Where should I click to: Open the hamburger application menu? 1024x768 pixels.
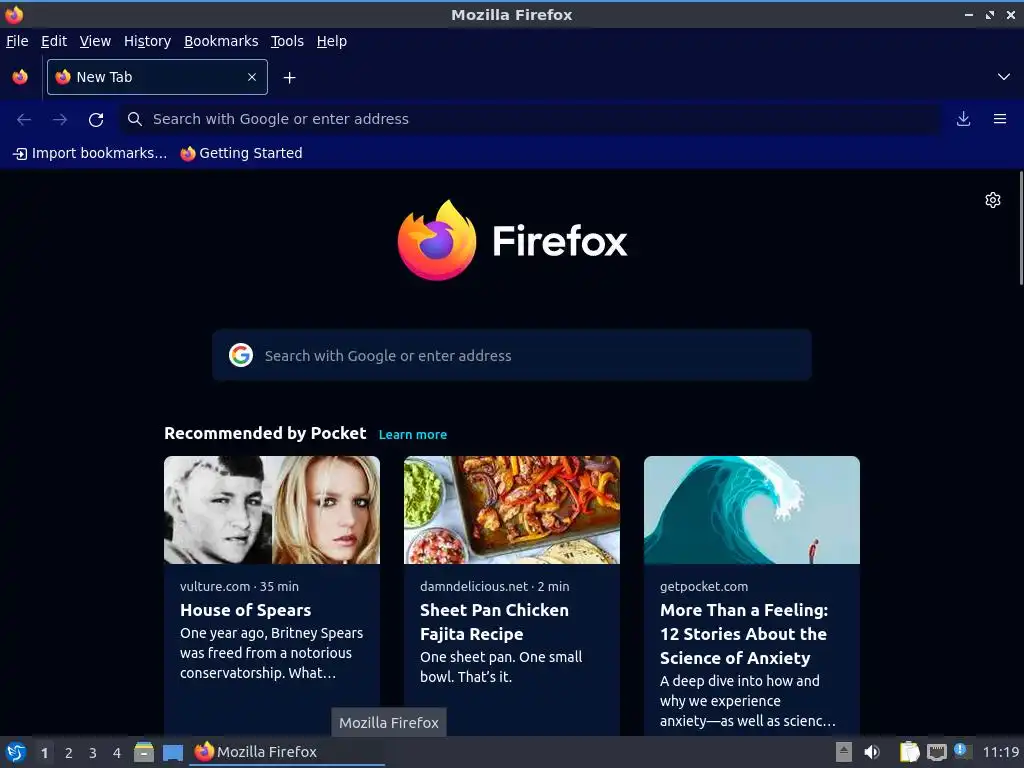click(x=1000, y=119)
